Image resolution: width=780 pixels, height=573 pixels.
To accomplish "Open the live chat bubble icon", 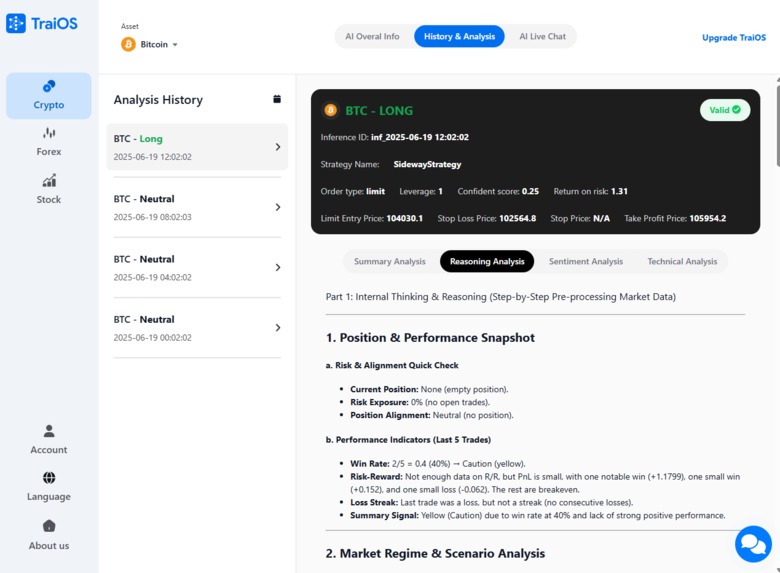I will point(753,544).
